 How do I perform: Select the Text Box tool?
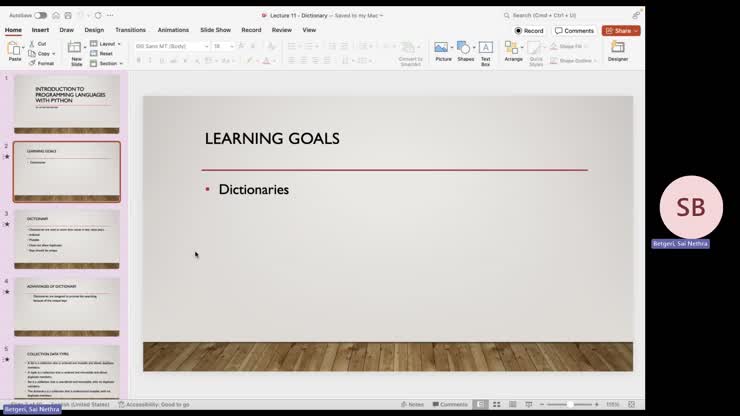tap(485, 48)
